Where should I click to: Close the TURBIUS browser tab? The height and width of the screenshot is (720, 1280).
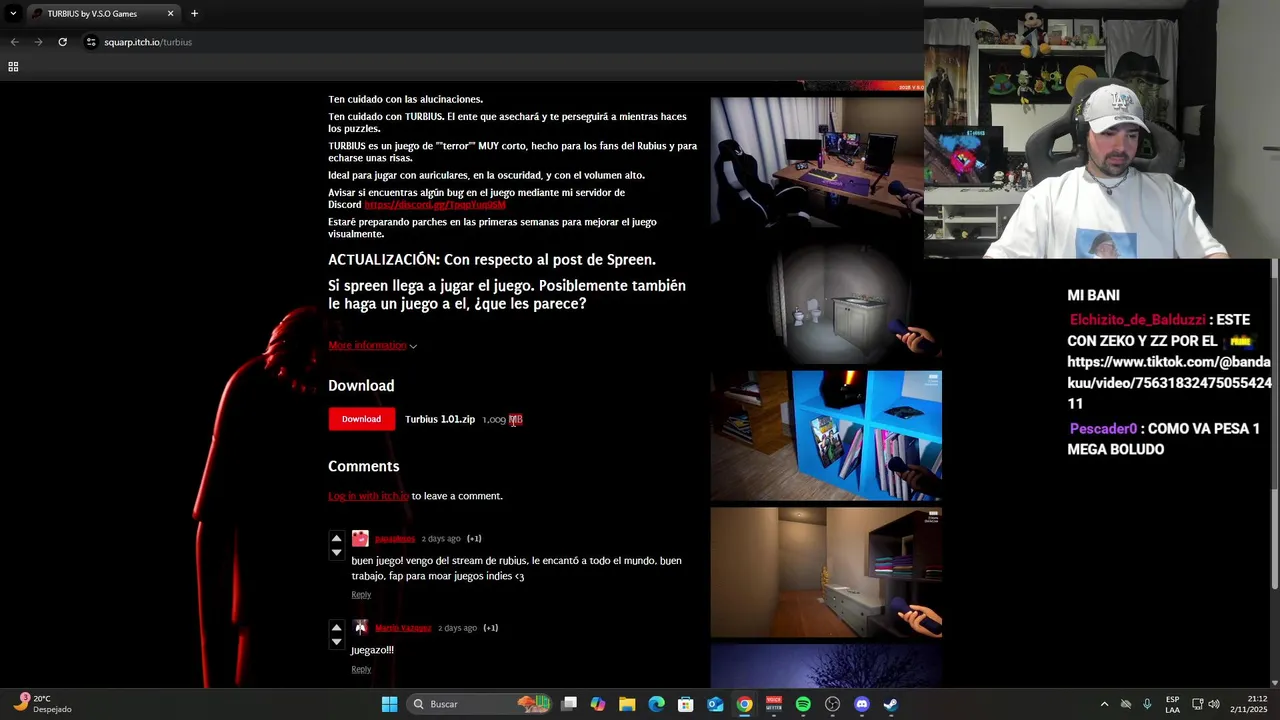click(170, 14)
